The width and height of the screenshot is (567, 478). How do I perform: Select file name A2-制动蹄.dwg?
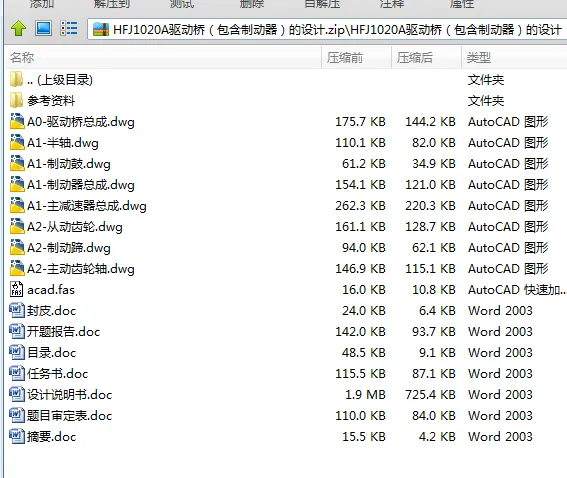pos(69,248)
